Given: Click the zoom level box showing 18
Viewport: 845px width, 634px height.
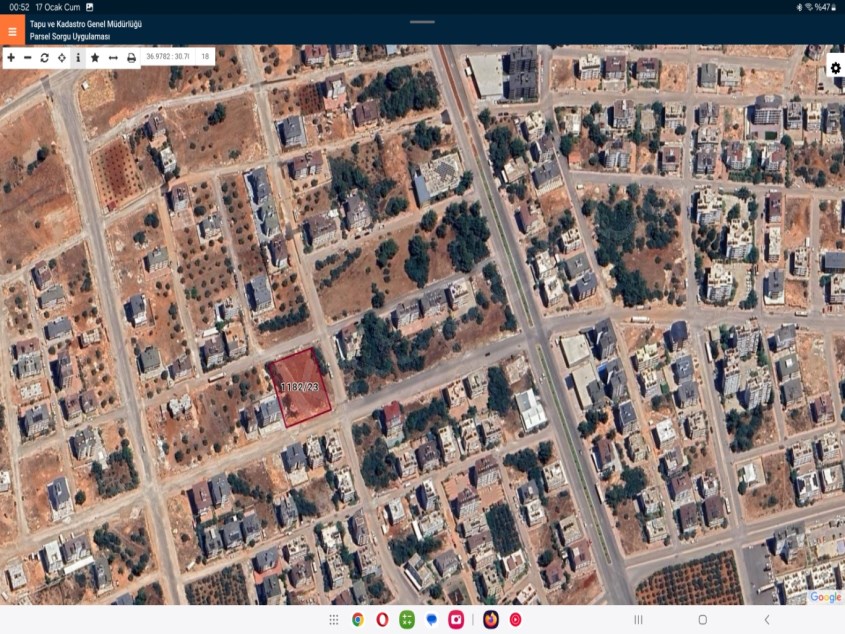Looking at the screenshot, I should click(x=205, y=58).
